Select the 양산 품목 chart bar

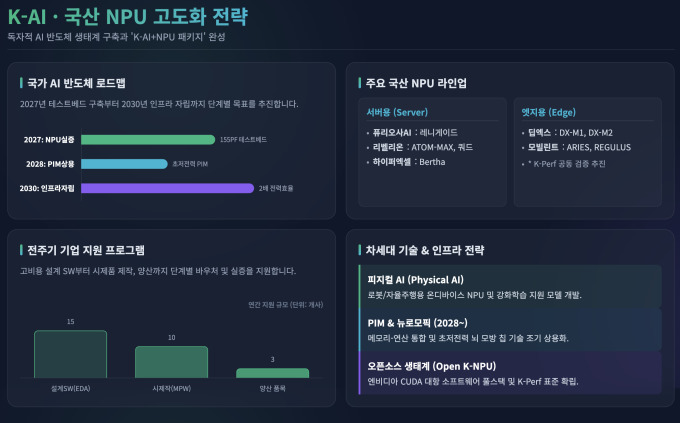273,373
